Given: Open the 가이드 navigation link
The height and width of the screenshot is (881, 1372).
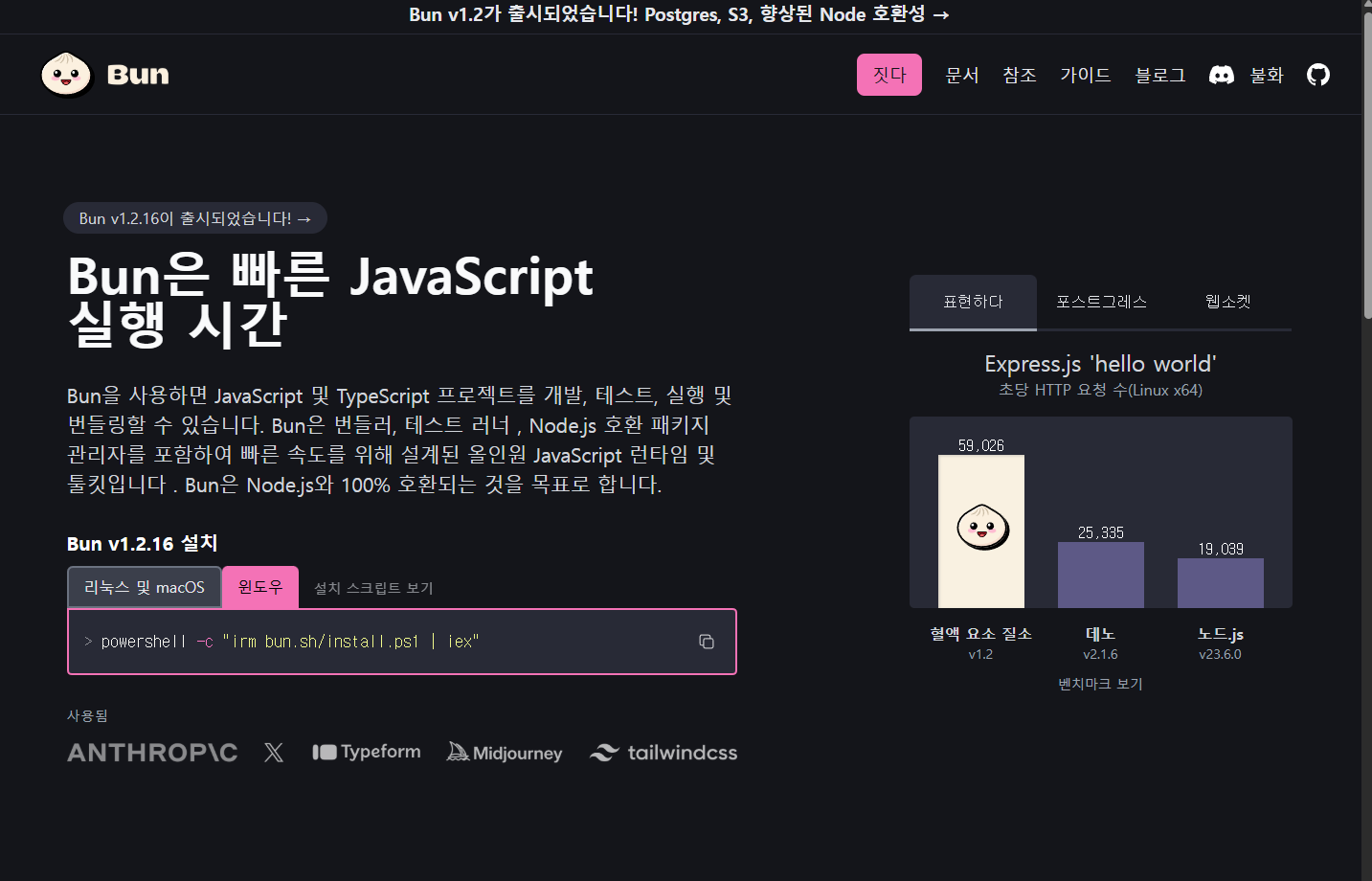Looking at the screenshot, I should 1086,75.
